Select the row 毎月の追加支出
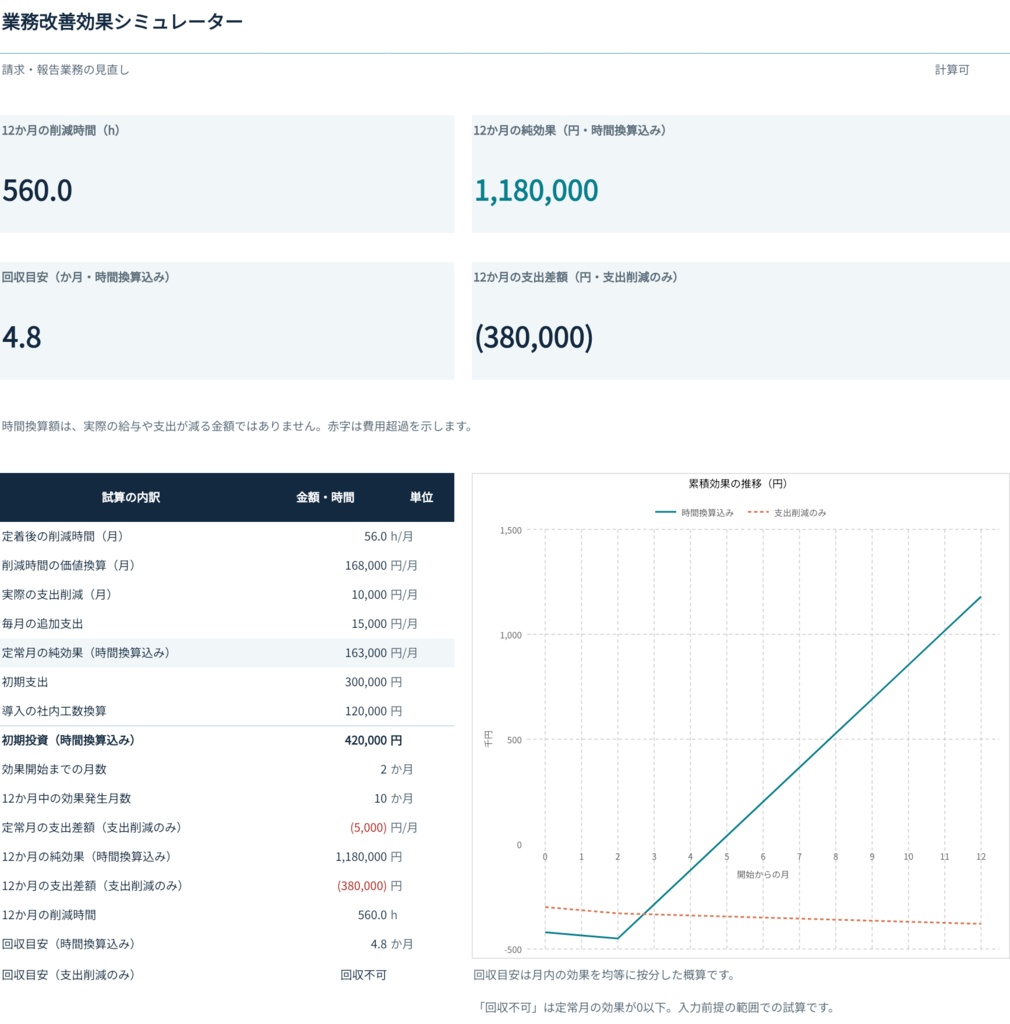The image size is (1010, 1024). pos(227,624)
